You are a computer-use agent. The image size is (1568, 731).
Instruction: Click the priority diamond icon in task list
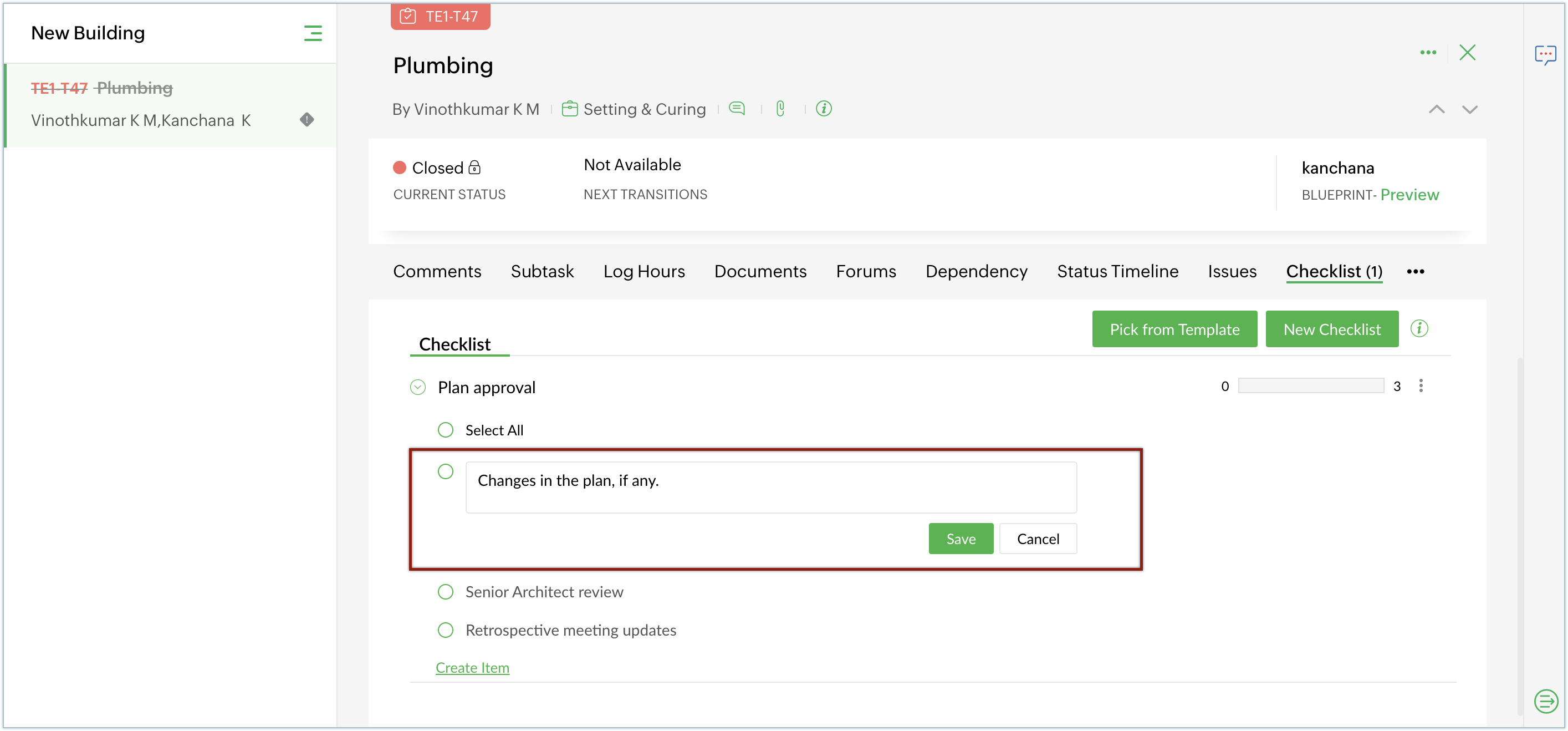tap(307, 119)
